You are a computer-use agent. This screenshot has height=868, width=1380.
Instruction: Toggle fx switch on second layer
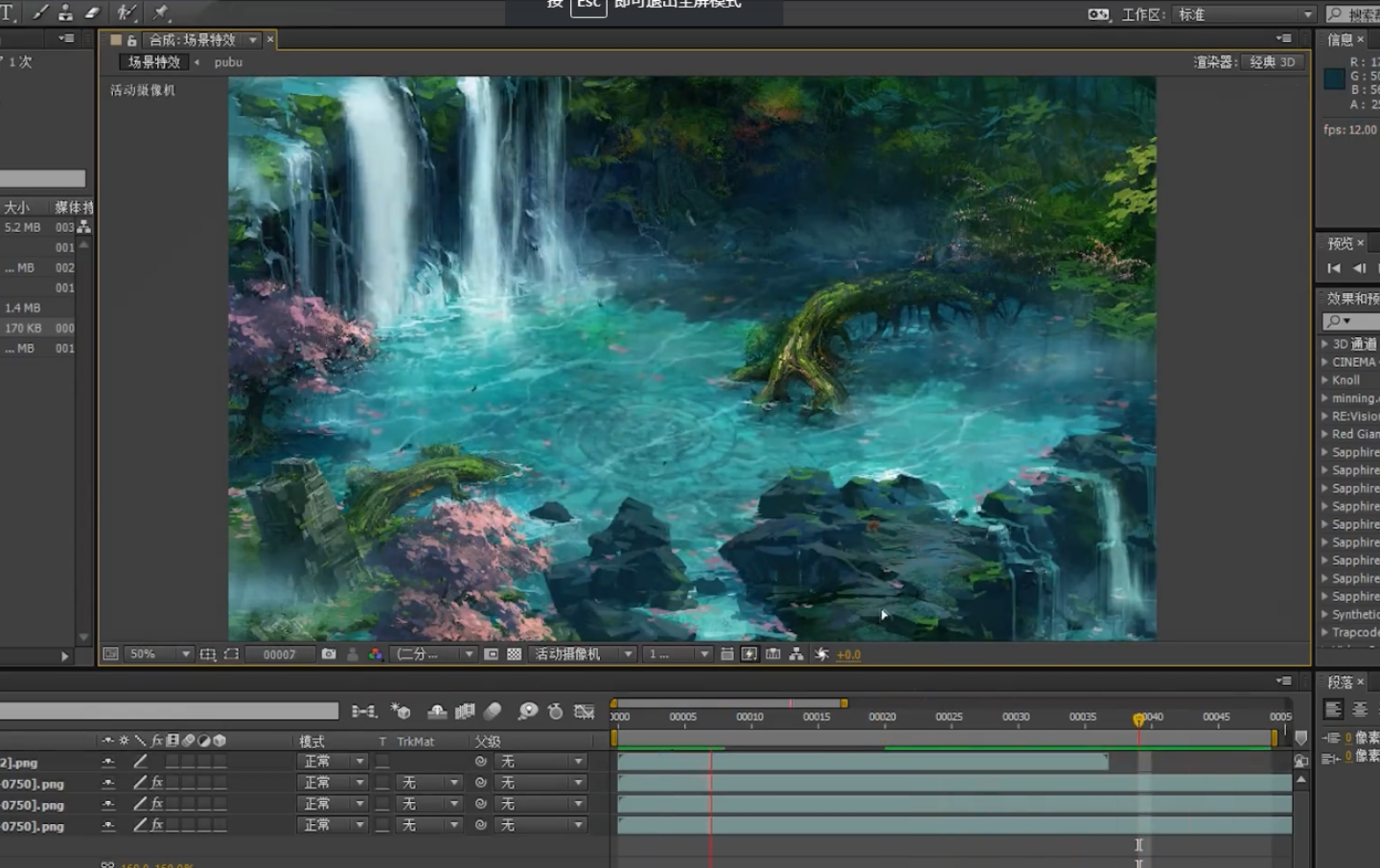coord(157,783)
